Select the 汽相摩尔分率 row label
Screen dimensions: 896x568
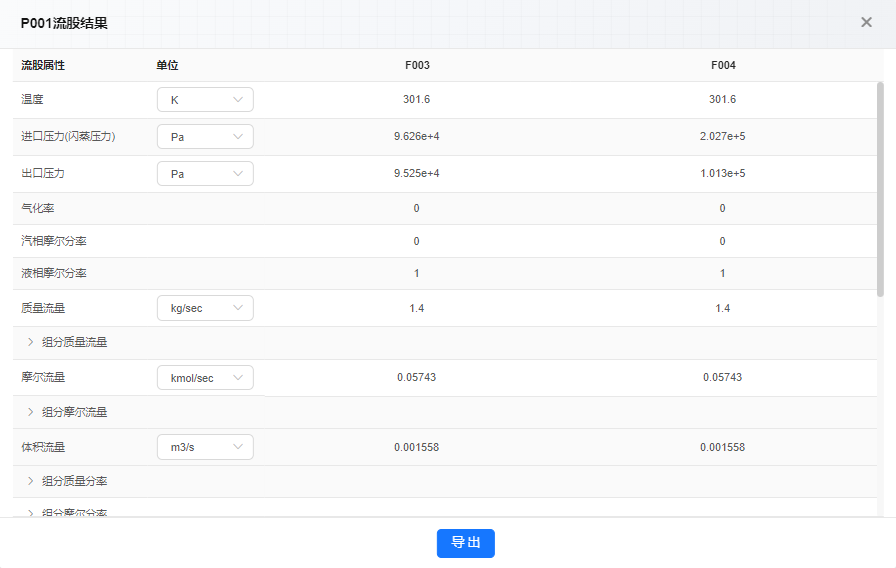tap(54, 241)
